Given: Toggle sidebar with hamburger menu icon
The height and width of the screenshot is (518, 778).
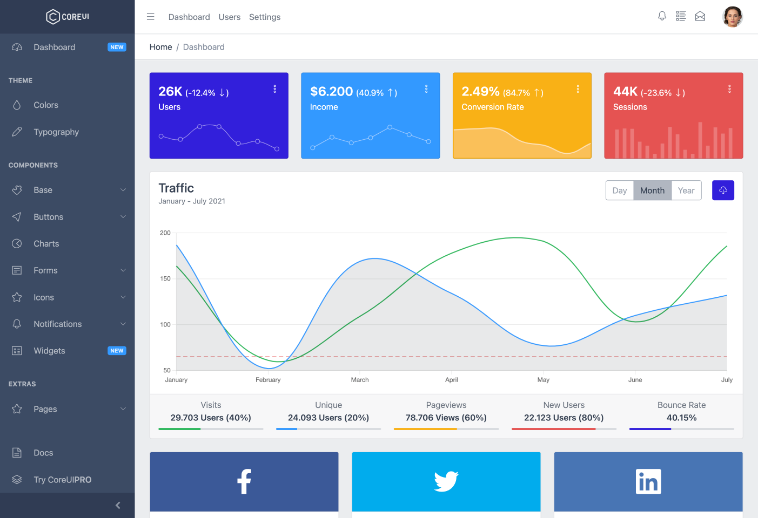Looking at the screenshot, I should [x=150, y=17].
